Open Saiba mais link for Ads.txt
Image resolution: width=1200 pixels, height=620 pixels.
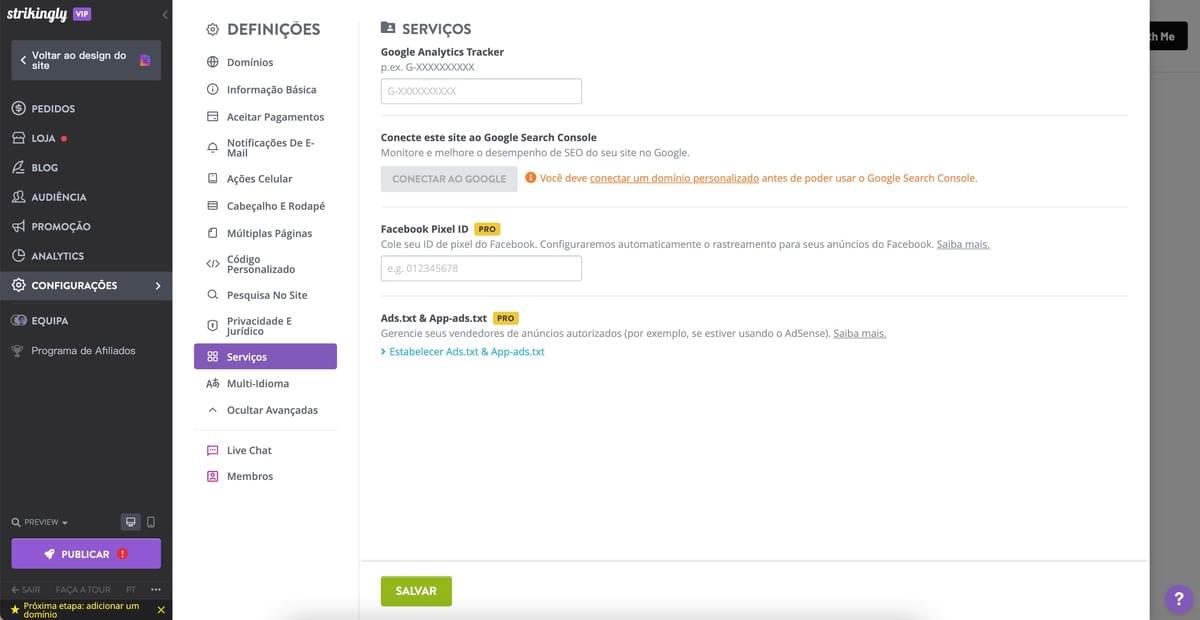[x=860, y=333]
